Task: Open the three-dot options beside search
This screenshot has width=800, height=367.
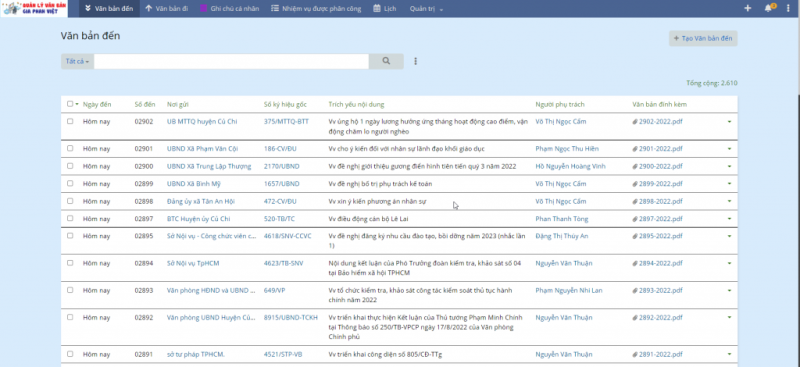Action: pyautogui.click(x=415, y=61)
